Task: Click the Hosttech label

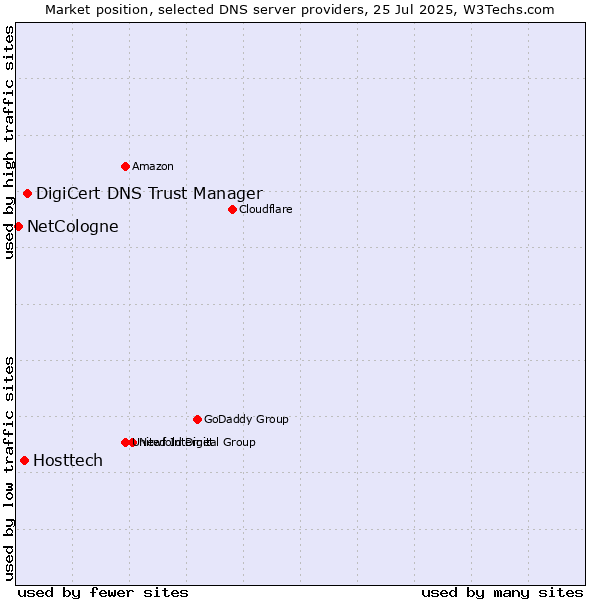Action: (68, 460)
